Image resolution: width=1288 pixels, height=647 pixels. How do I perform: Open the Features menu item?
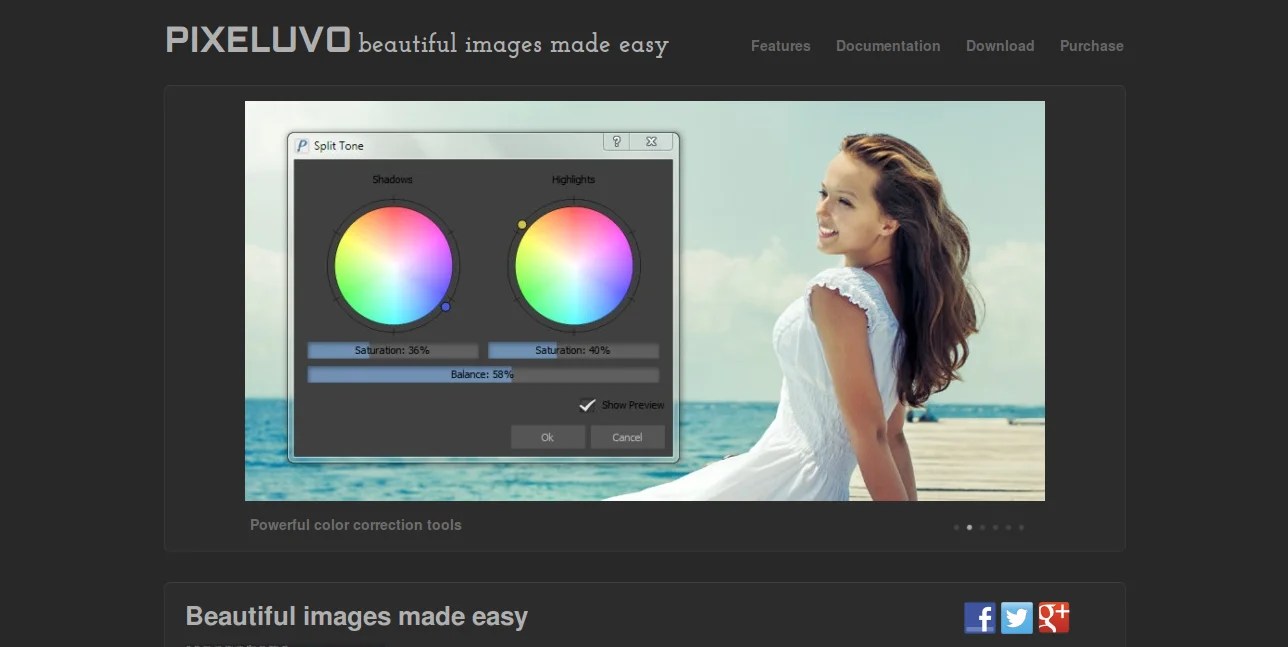(x=780, y=46)
